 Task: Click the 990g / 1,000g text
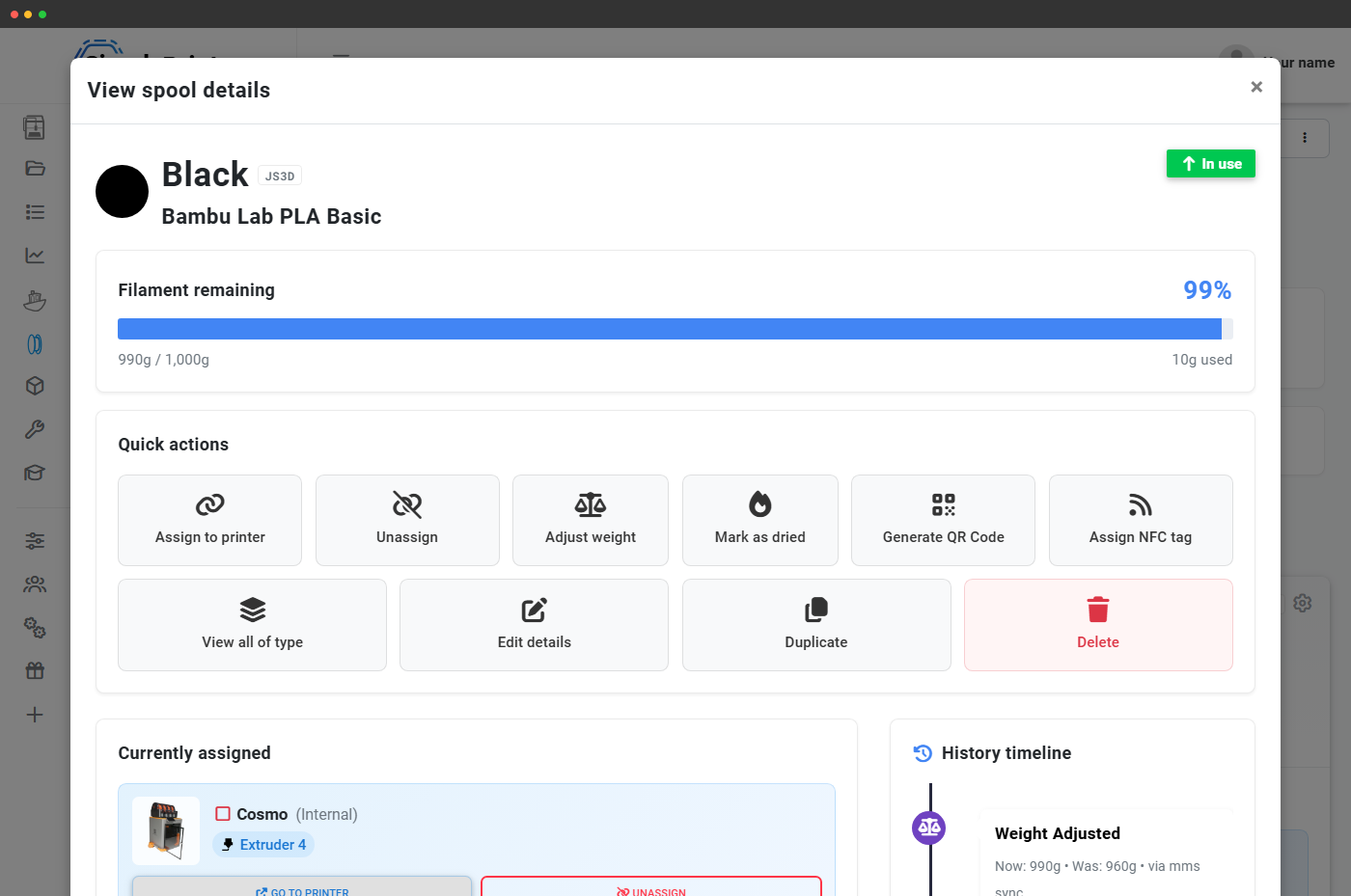163,360
